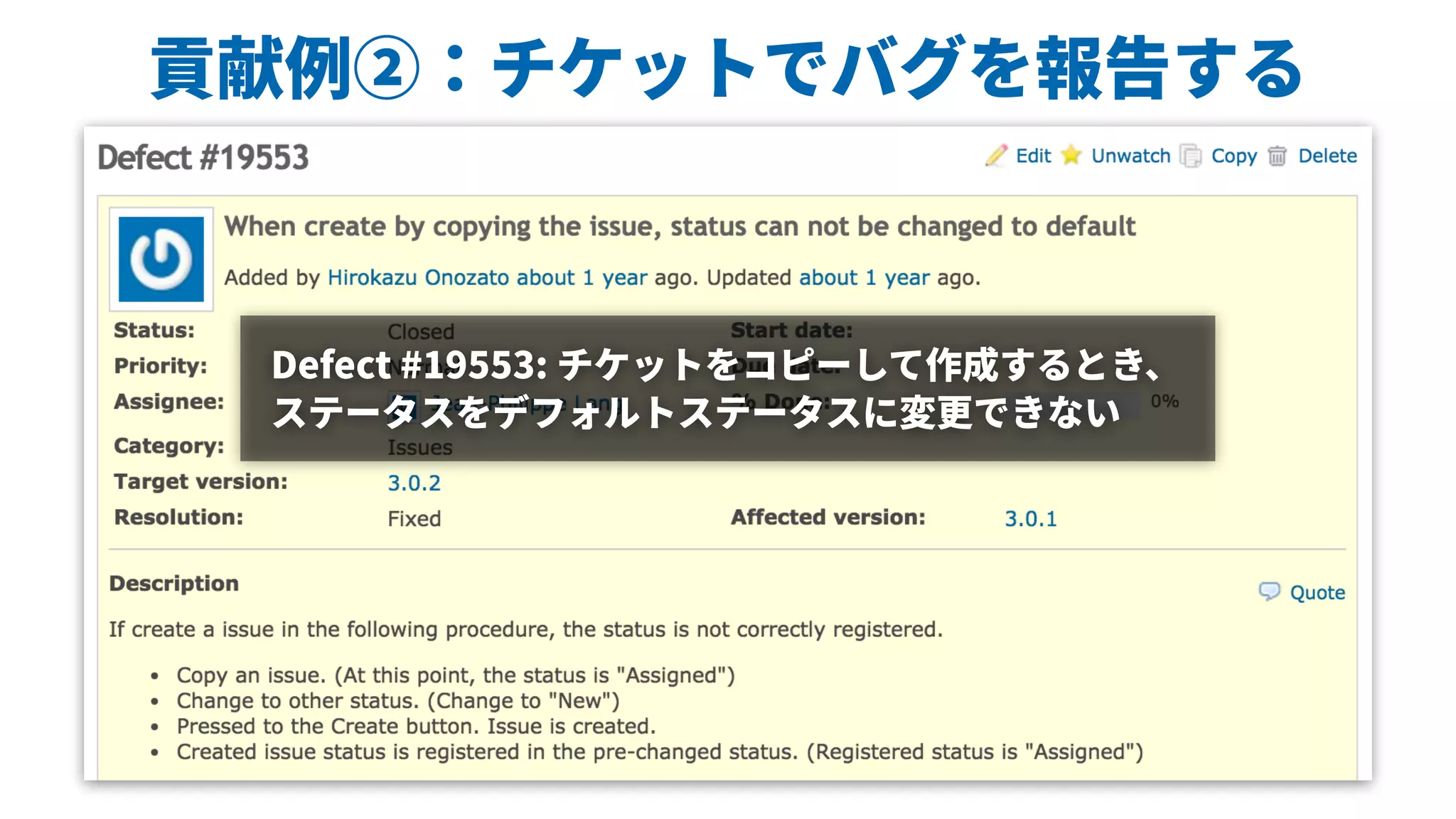1456x819 pixels.
Task: Open affected version 3.0.1 link
Action: pos(1030,519)
